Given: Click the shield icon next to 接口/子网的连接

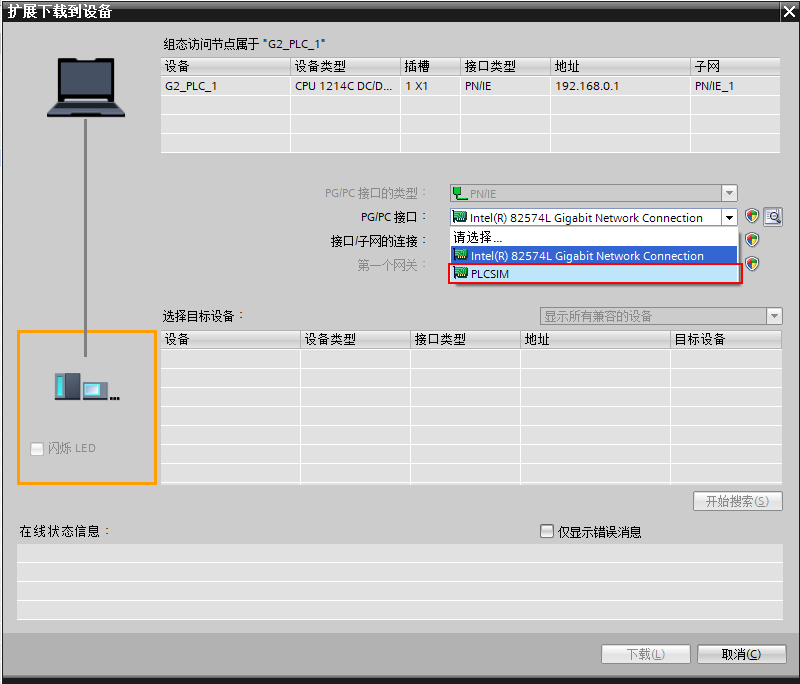Looking at the screenshot, I should 750,240.
